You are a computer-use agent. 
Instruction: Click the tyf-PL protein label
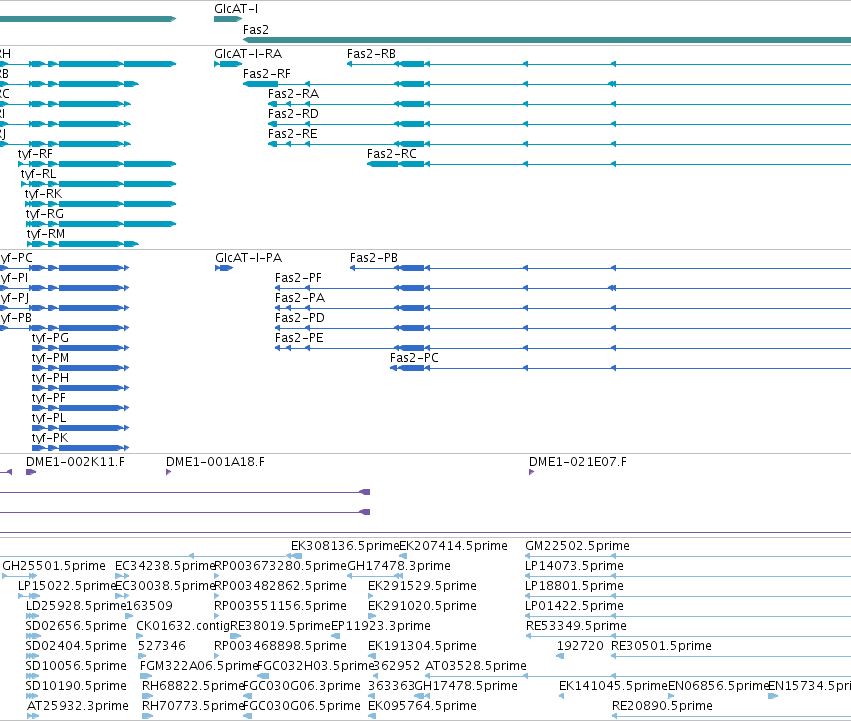(49, 418)
